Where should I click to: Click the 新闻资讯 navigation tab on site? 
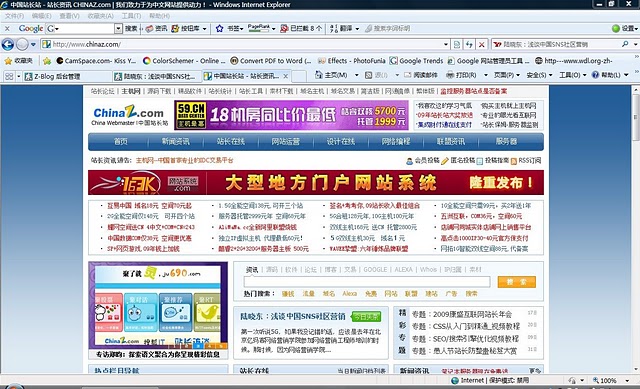176,141
